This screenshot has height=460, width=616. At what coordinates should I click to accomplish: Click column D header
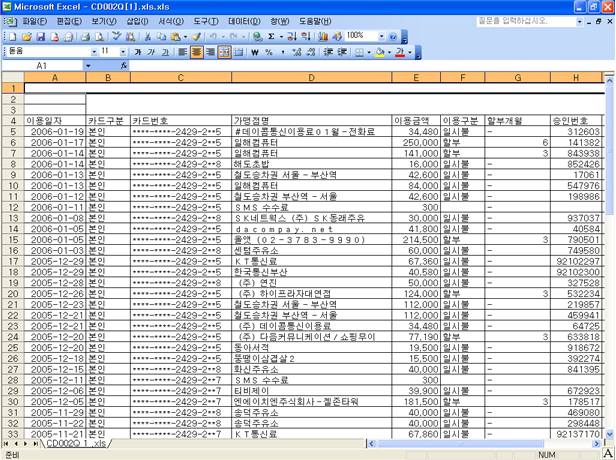click(x=311, y=78)
